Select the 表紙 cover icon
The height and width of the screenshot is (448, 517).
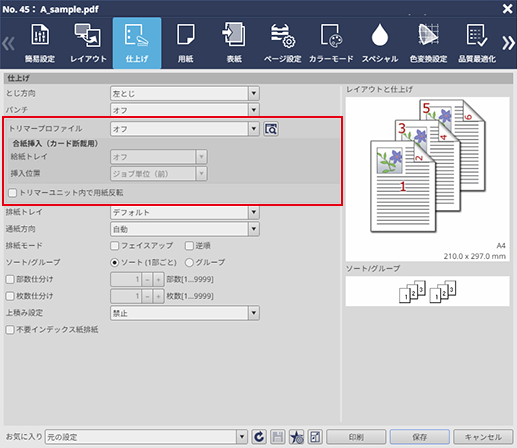pyautogui.click(x=234, y=43)
